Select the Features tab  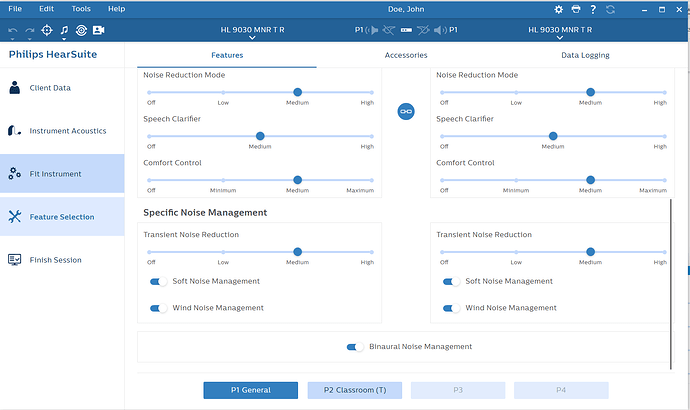point(227,55)
